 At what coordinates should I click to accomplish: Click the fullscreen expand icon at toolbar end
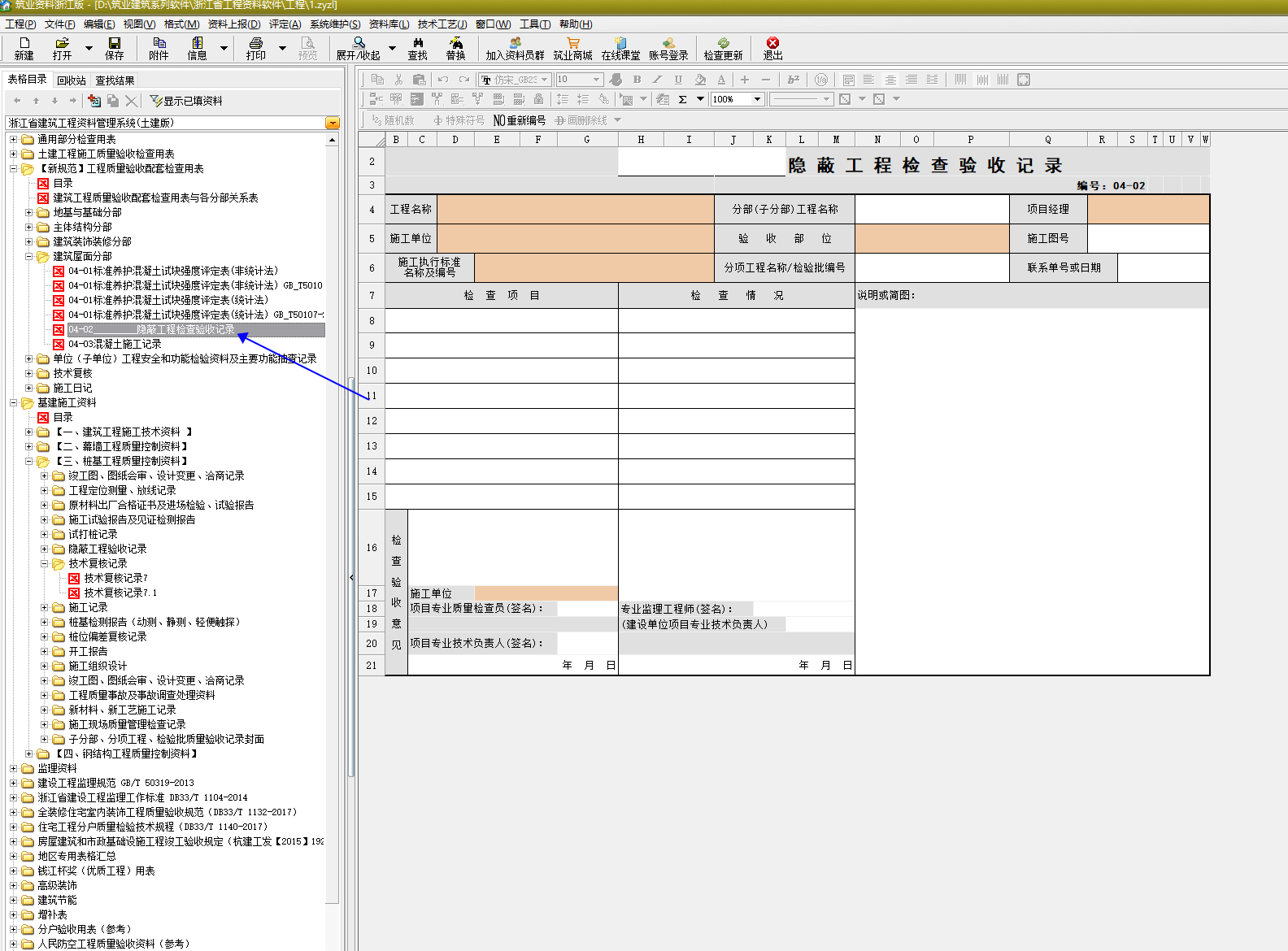(x=1024, y=80)
